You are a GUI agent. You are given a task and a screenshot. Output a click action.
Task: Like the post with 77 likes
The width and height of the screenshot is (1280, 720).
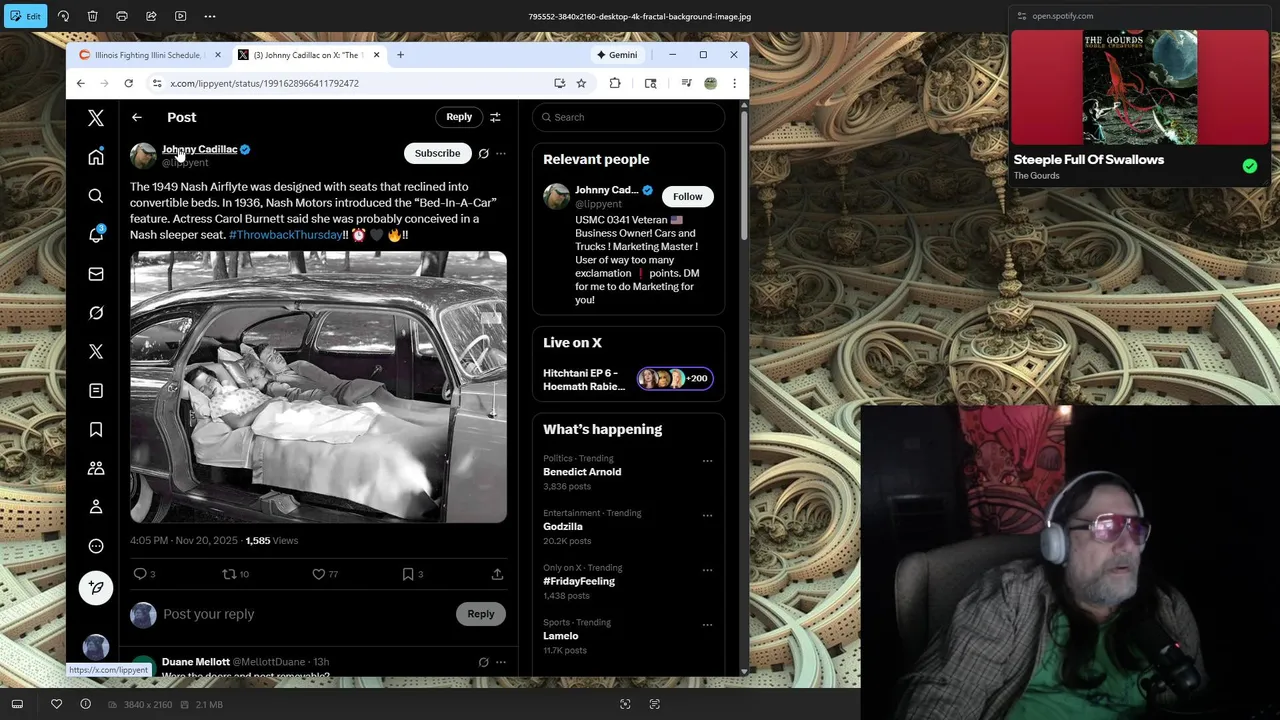click(325, 574)
